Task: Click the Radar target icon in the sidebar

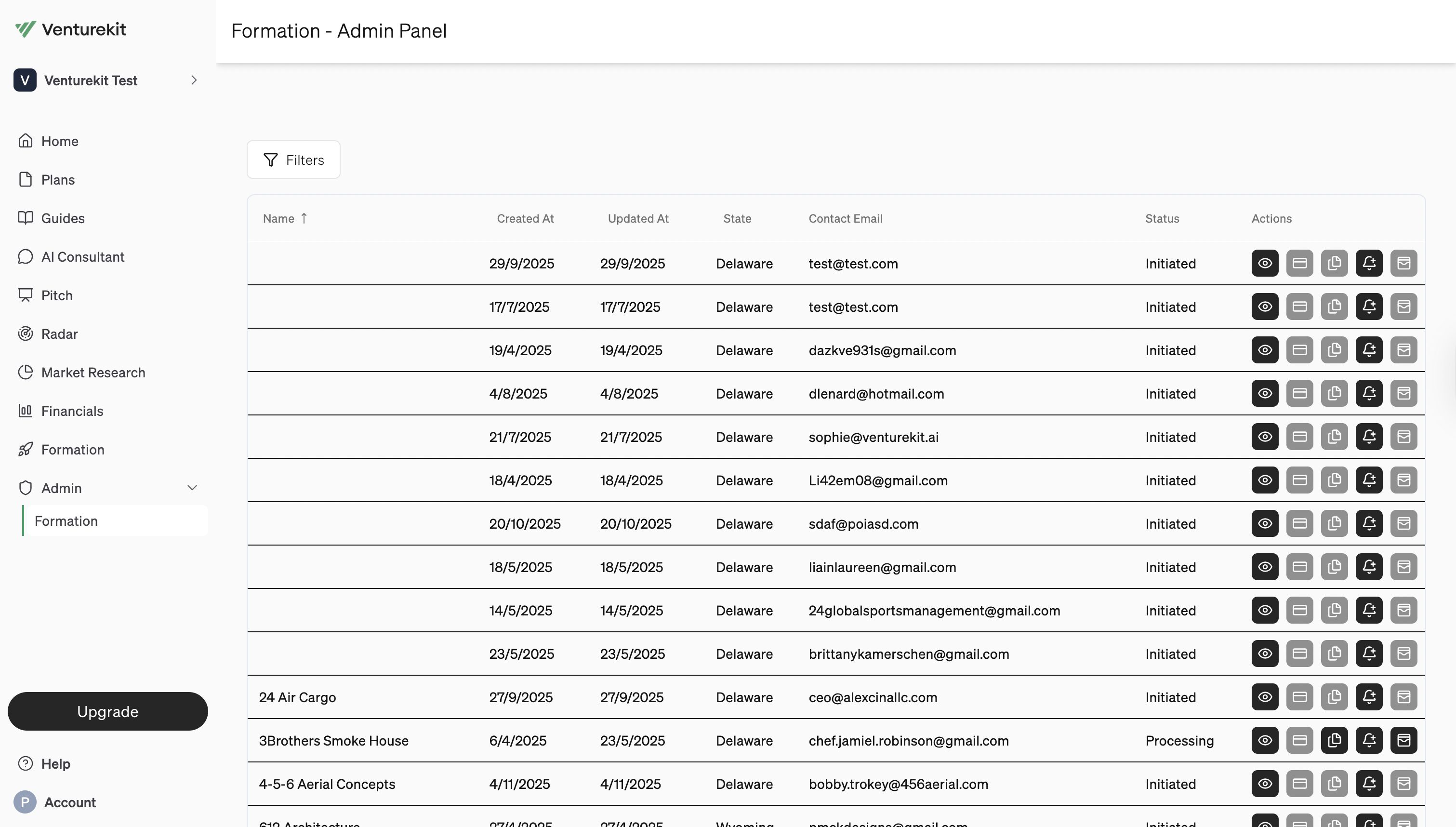Action: point(26,333)
